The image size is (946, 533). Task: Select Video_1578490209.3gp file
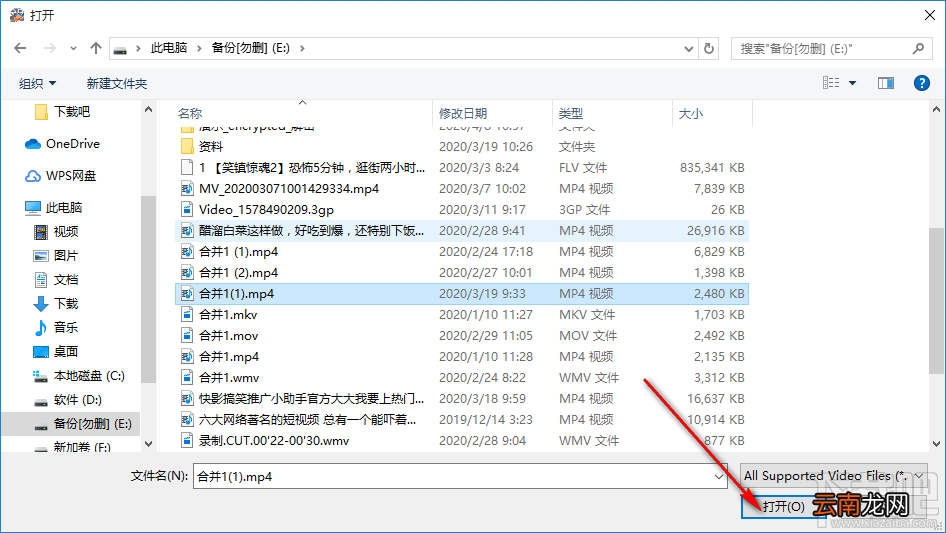[x=266, y=209]
